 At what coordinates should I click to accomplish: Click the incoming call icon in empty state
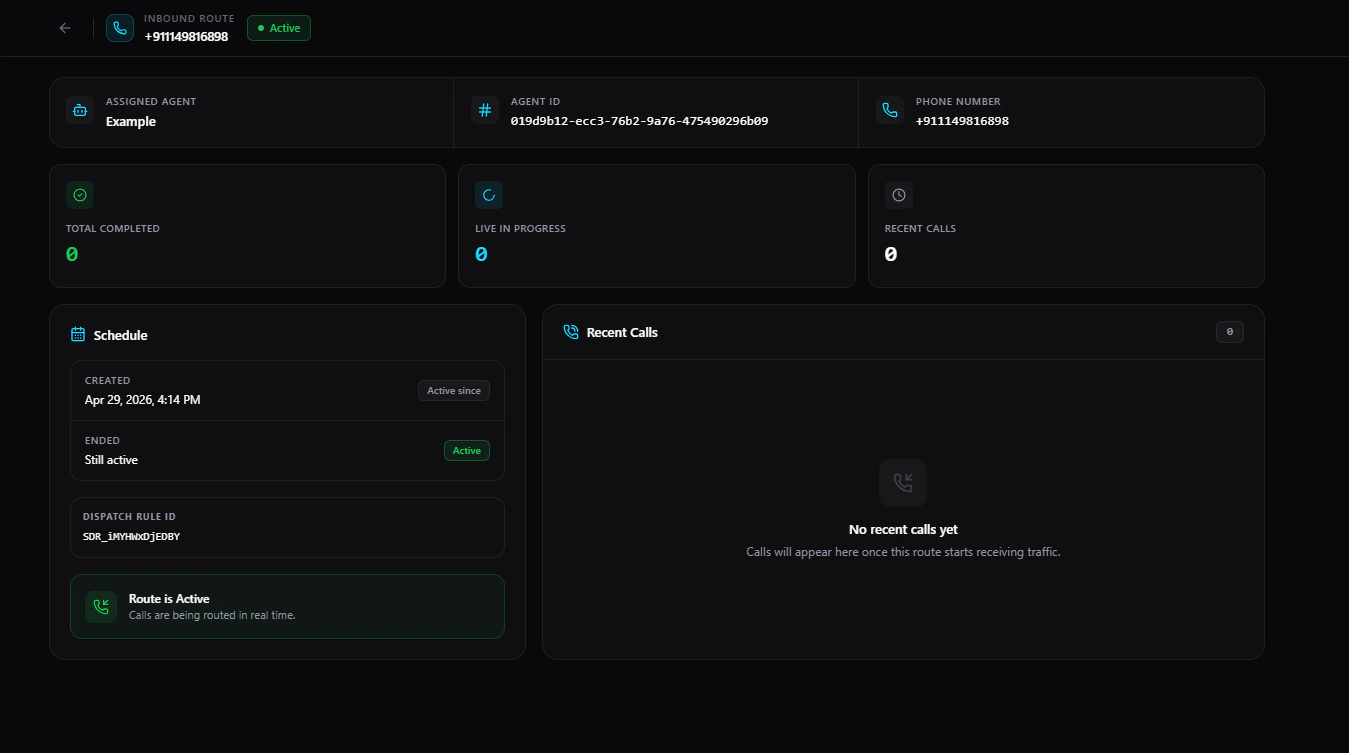(903, 483)
